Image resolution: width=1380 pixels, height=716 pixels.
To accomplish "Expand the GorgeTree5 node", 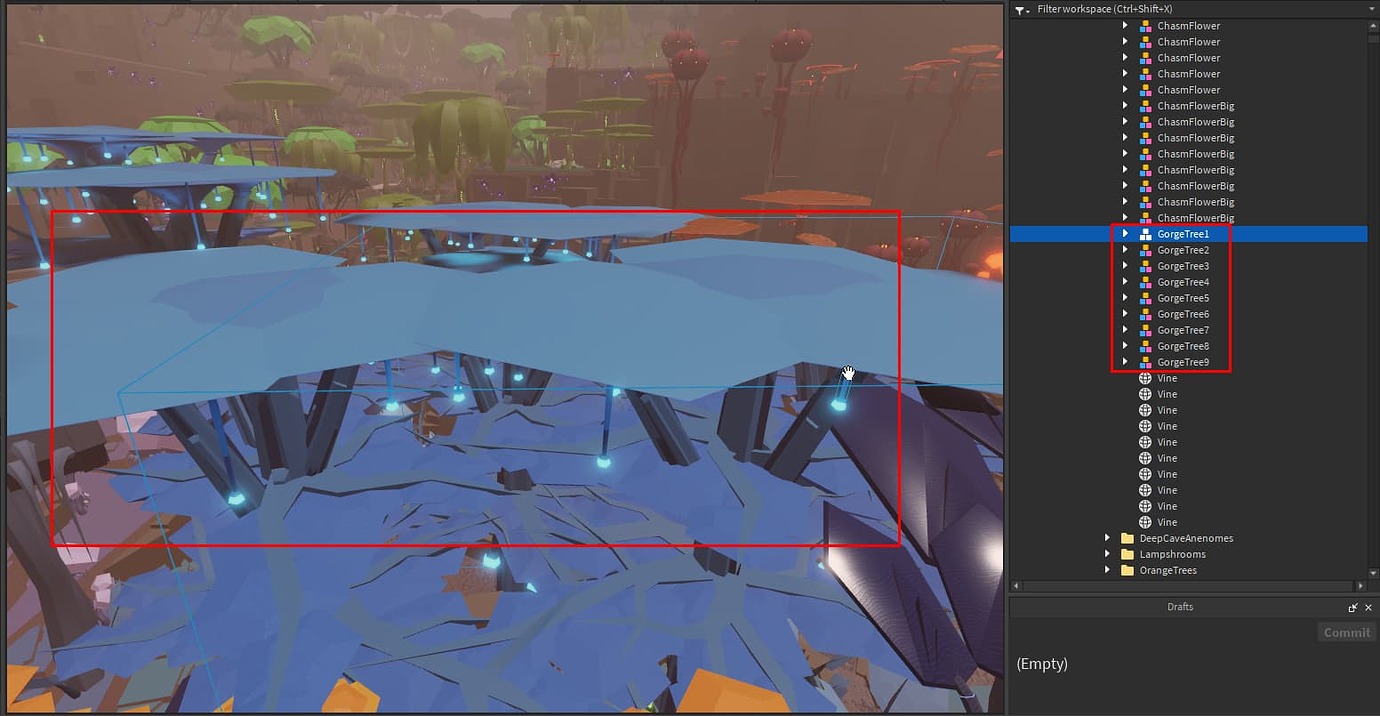I will [1125, 298].
